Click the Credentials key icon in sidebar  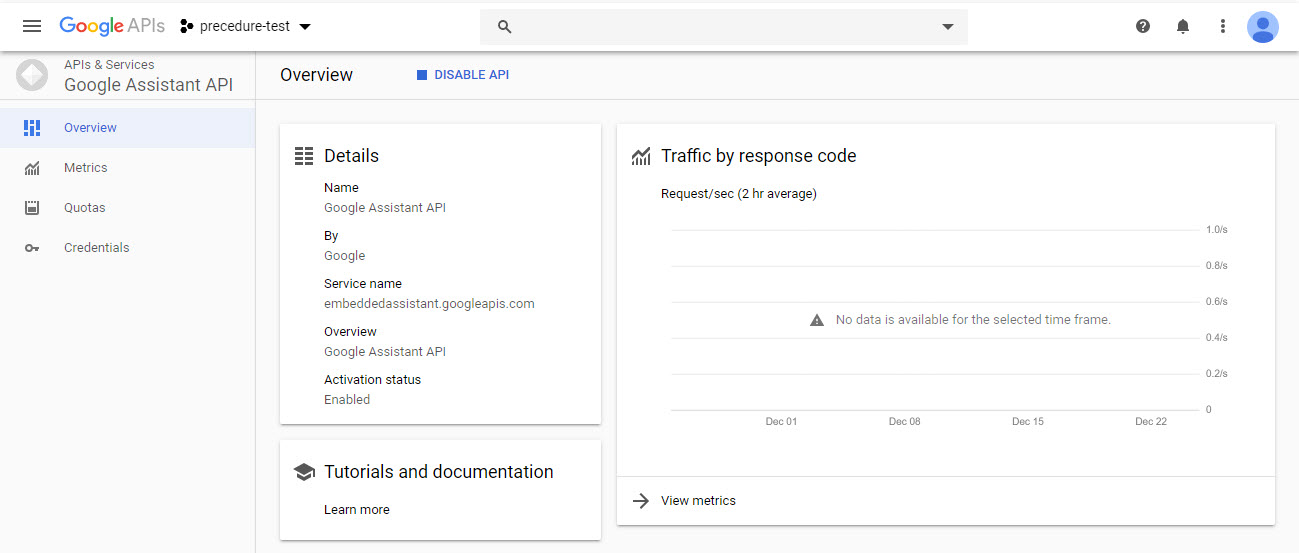pyautogui.click(x=32, y=248)
